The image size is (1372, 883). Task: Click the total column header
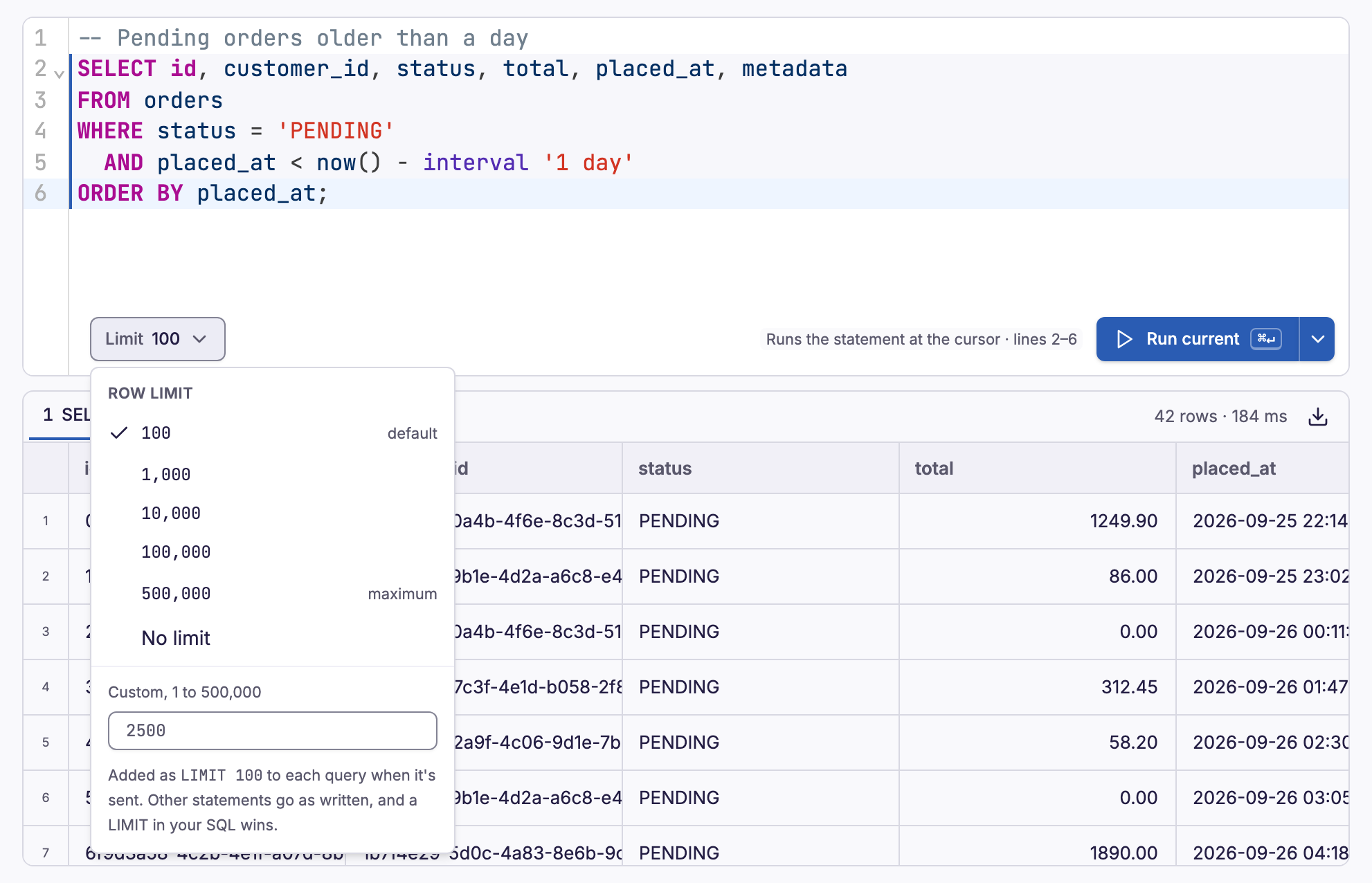pos(1037,468)
